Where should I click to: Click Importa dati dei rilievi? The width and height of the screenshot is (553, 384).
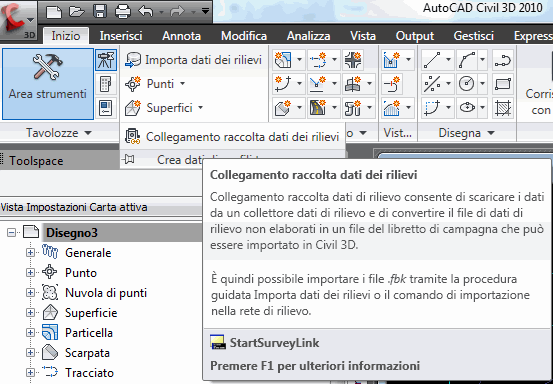[x=193, y=60]
